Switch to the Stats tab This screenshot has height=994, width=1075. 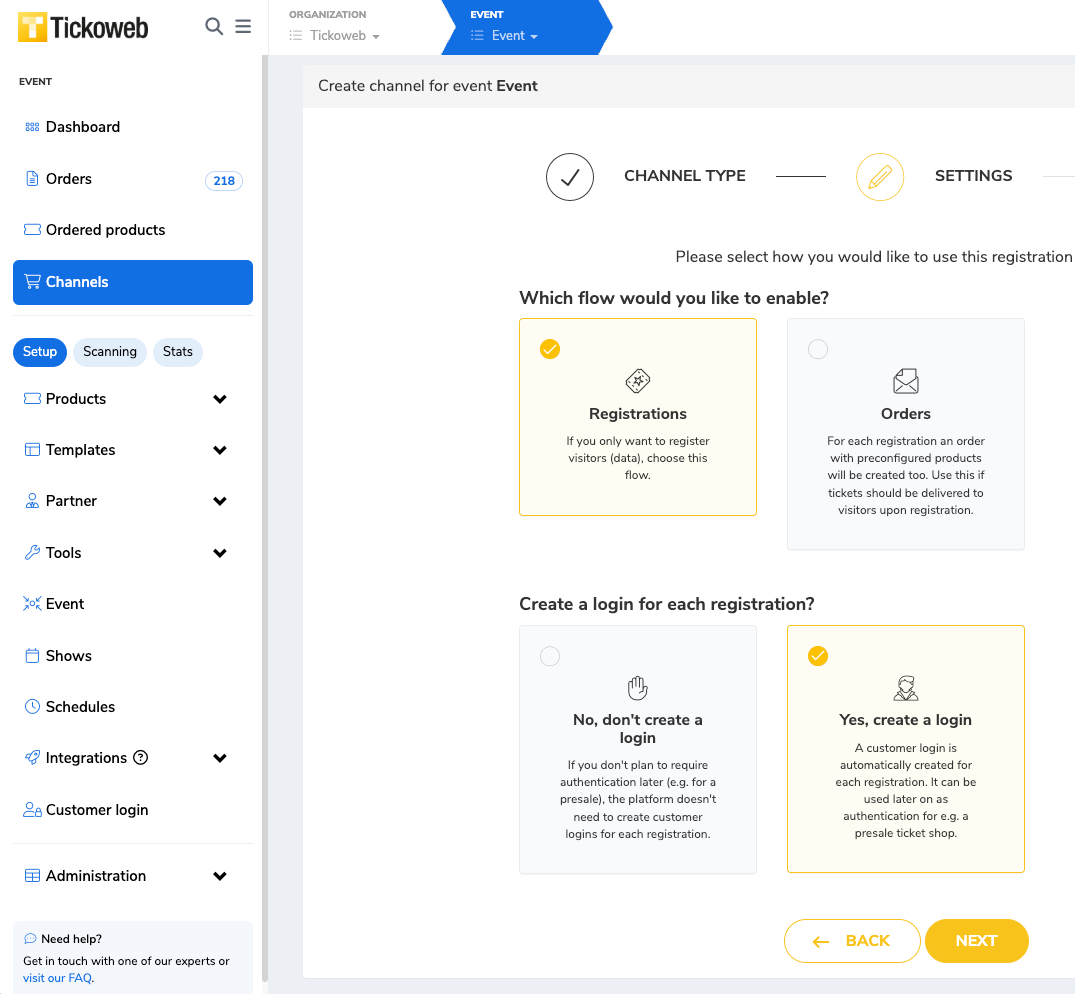[x=177, y=352]
